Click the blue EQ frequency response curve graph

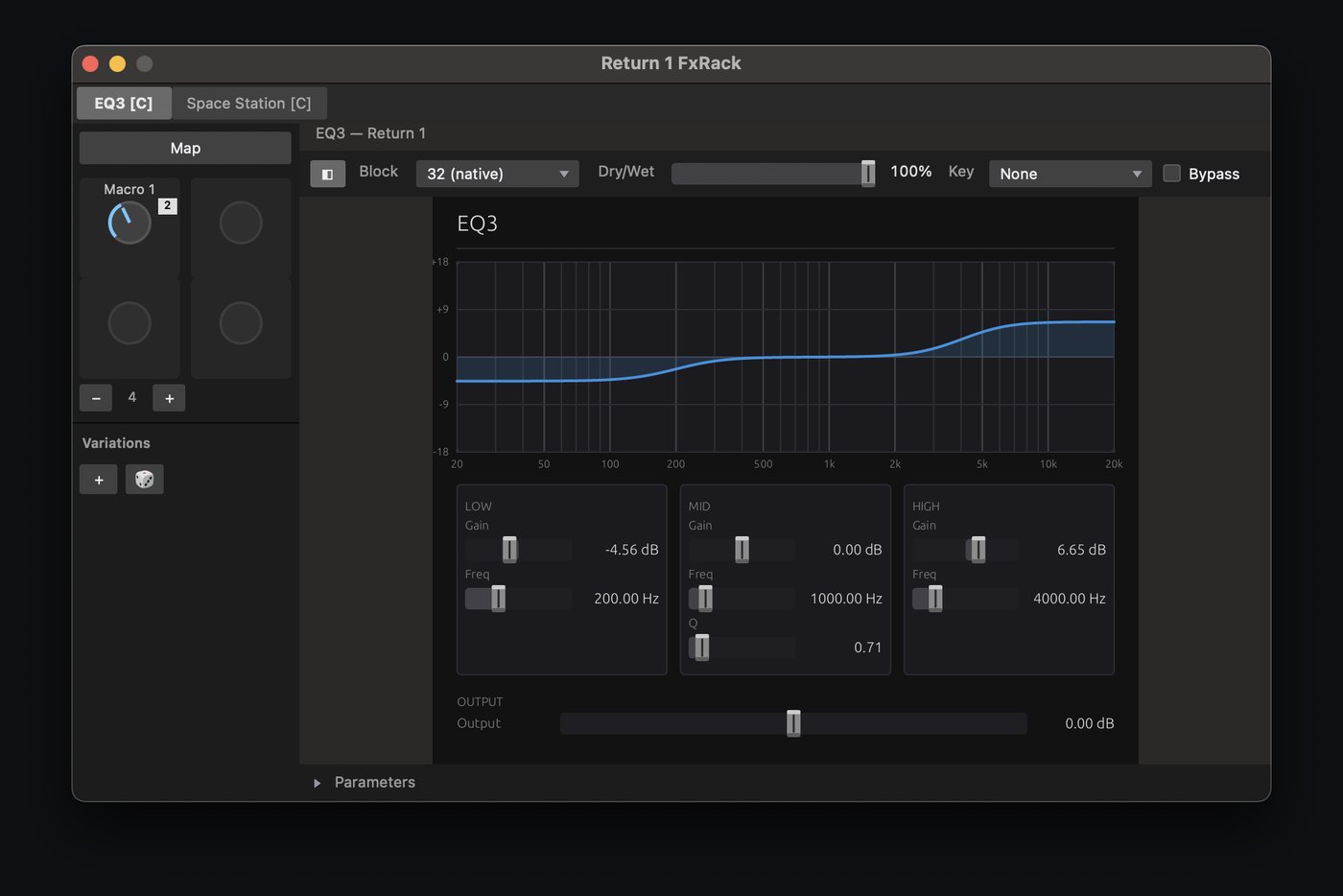[785, 357]
